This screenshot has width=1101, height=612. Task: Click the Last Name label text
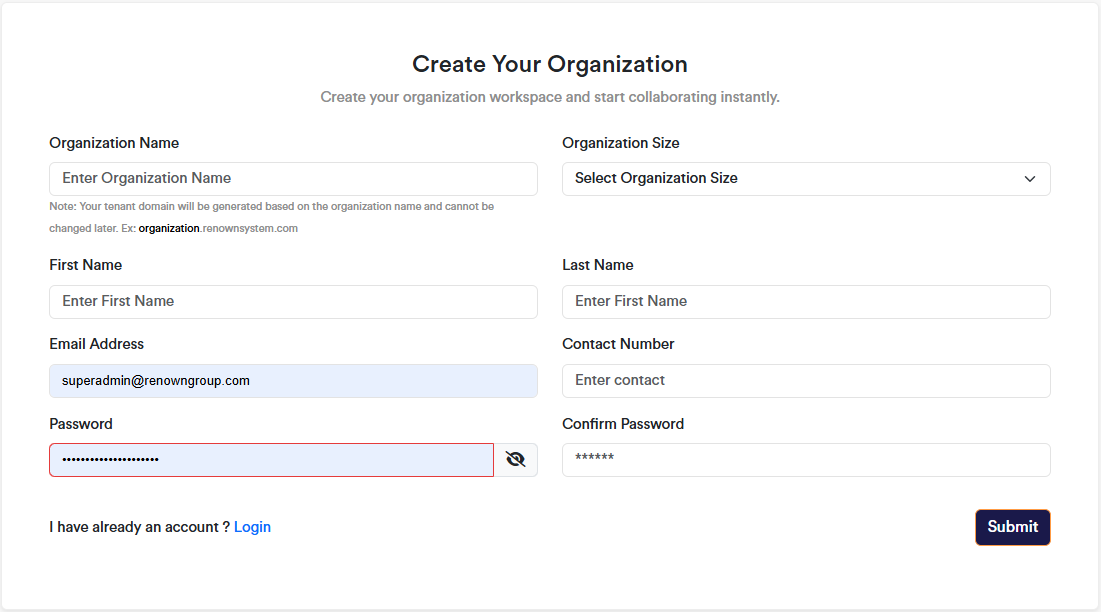[x=597, y=265]
